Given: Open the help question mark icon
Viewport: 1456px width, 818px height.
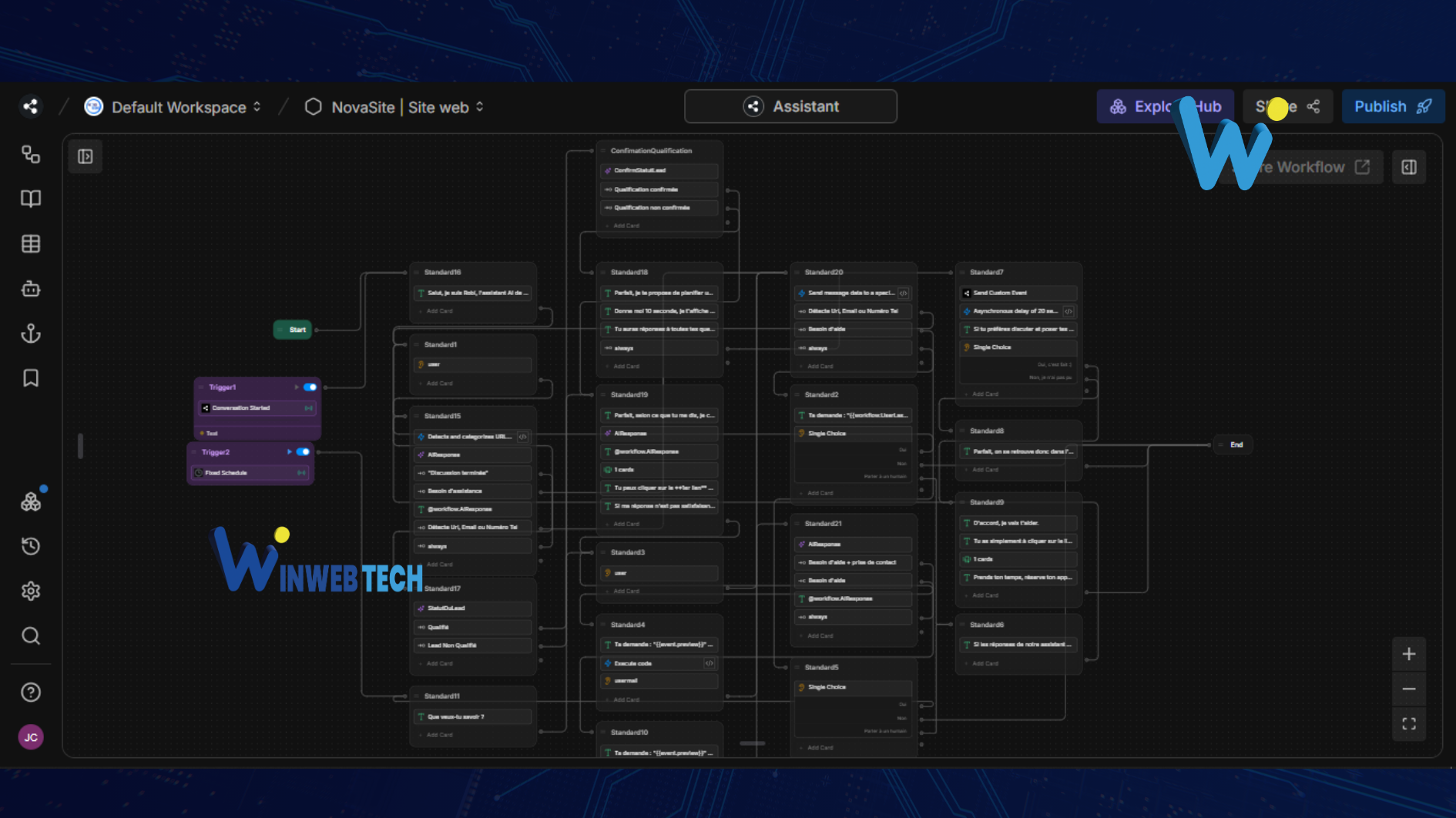Looking at the screenshot, I should 31,692.
